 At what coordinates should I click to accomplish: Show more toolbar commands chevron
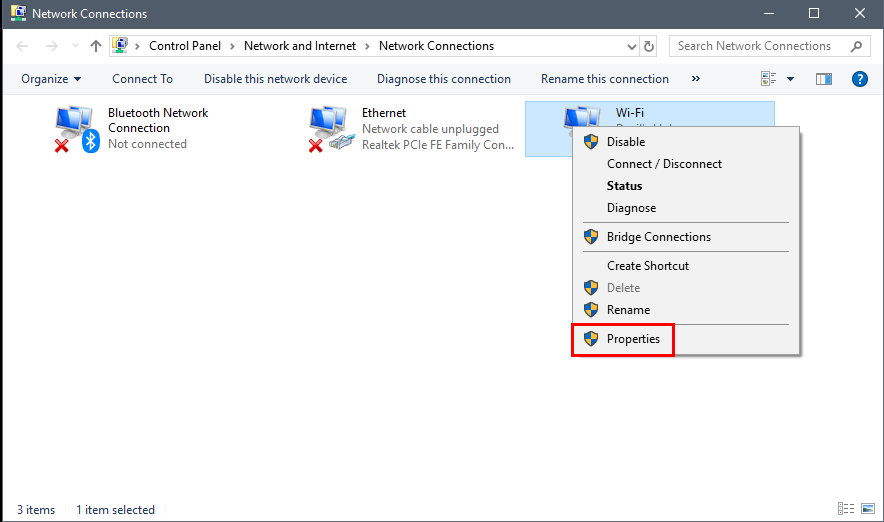click(696, 79)
